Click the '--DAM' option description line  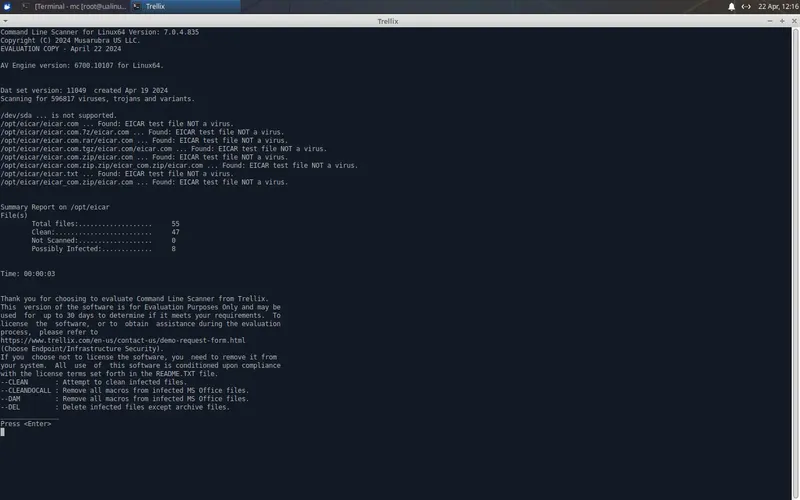125,399
